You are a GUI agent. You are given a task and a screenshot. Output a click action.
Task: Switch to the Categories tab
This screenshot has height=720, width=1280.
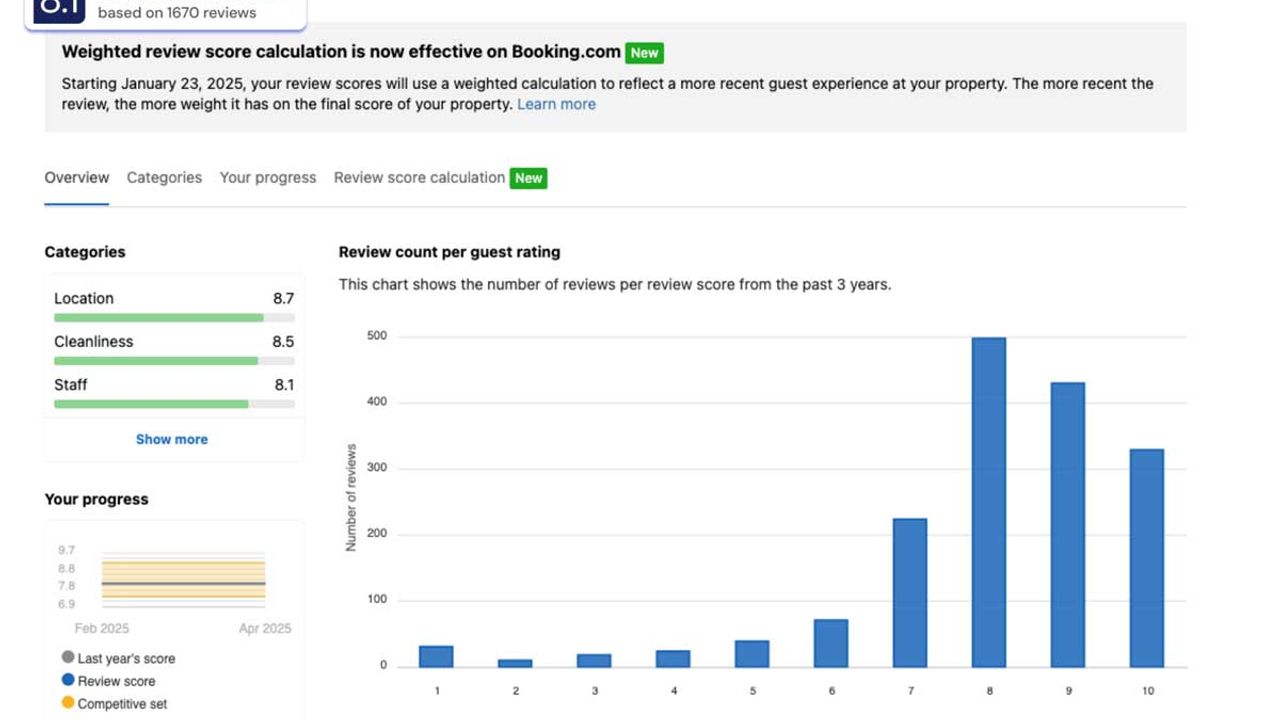click(x=164, y=178)
